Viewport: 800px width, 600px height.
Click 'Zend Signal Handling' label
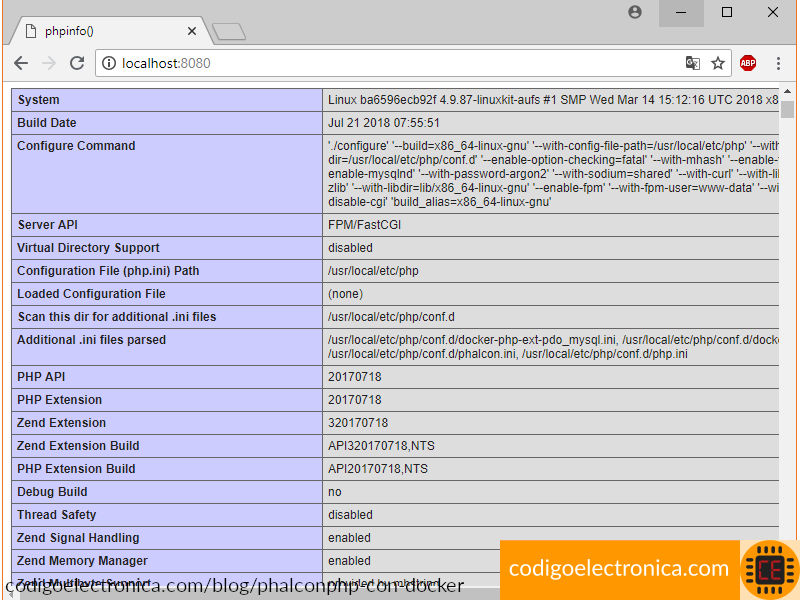coord(78,538)
